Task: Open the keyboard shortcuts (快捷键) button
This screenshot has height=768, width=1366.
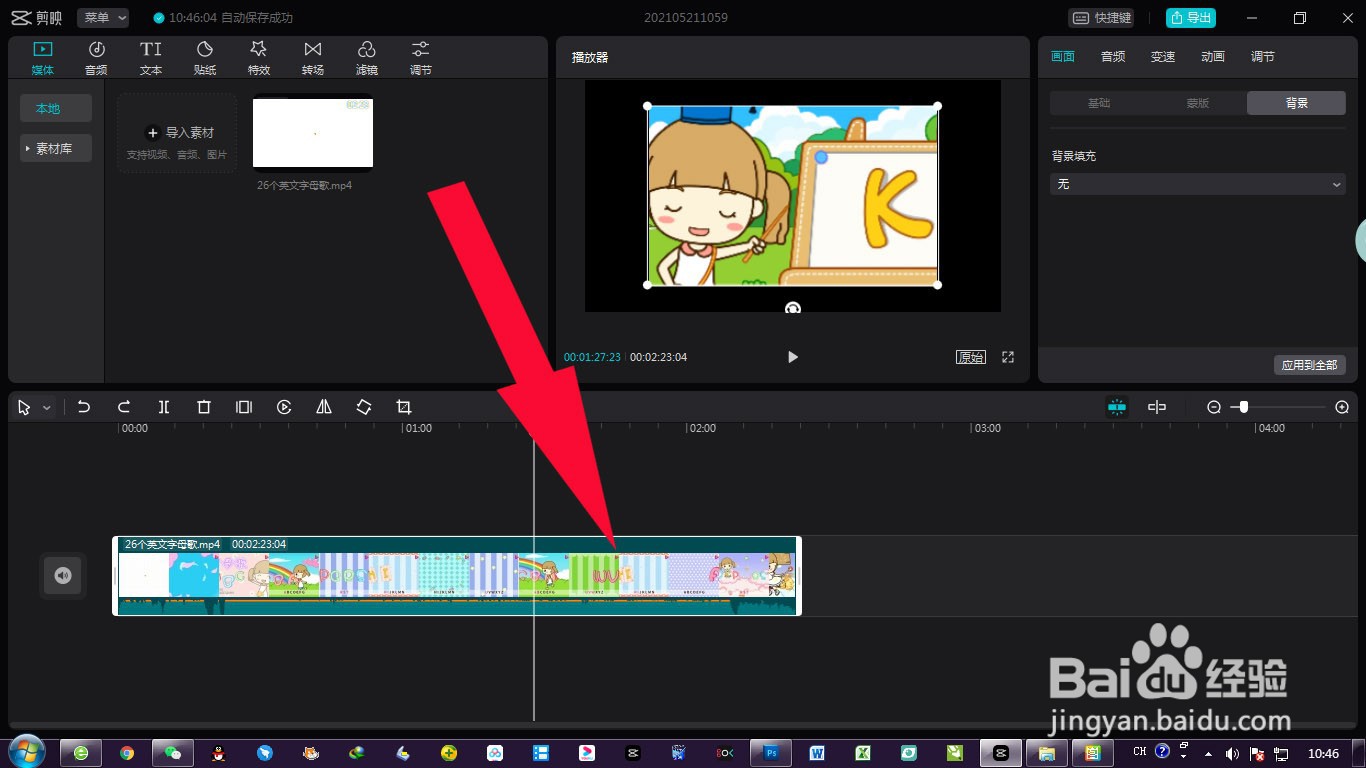Action: click(x=1102, y=18)
